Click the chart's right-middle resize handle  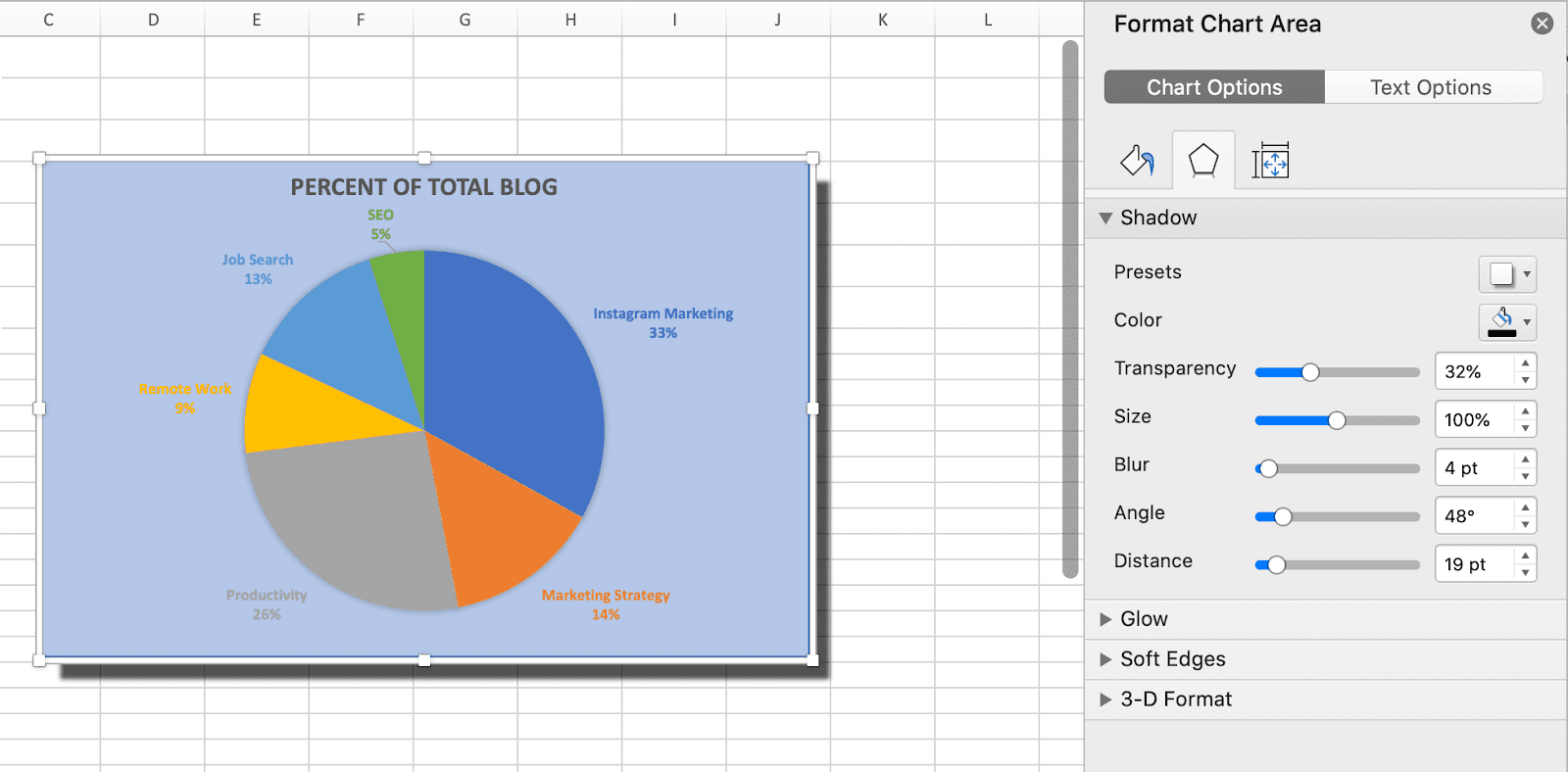(812, 409)
